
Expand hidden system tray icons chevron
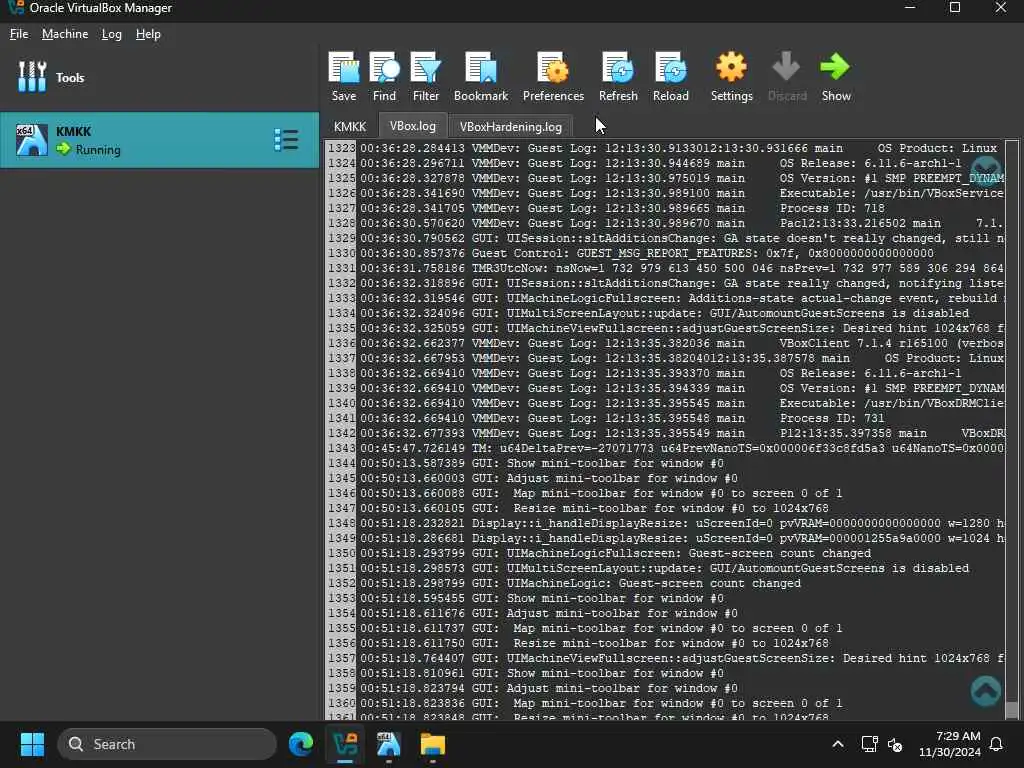pyautogui.click(x=838, y=744)
